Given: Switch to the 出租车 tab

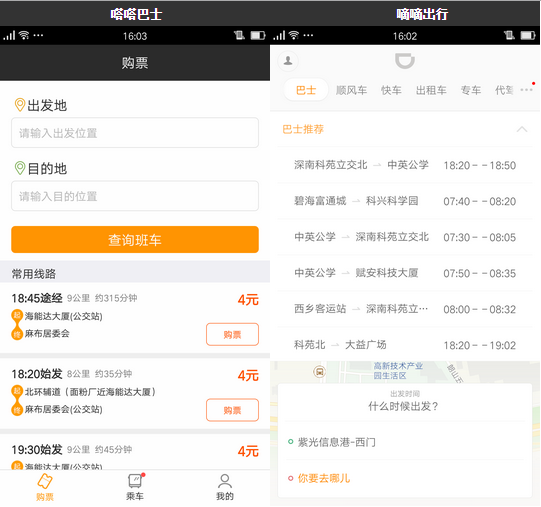Looking at the screenshot, I should 431,90.
